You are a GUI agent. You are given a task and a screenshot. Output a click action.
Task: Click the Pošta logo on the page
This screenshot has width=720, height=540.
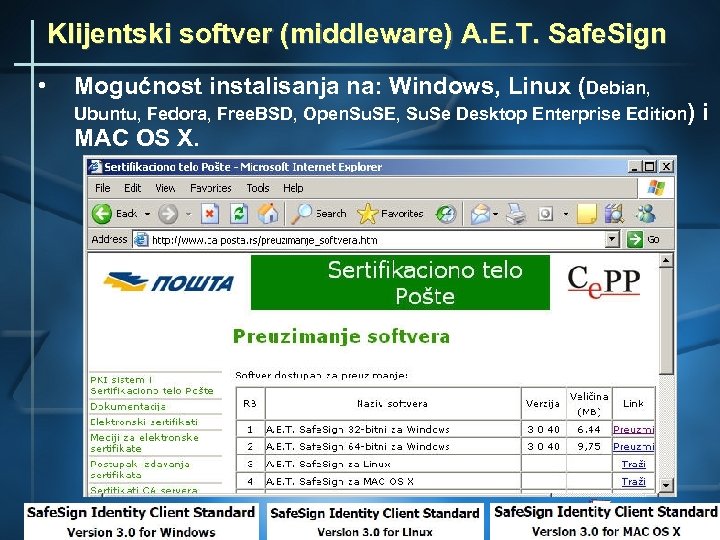coord(168,282)
